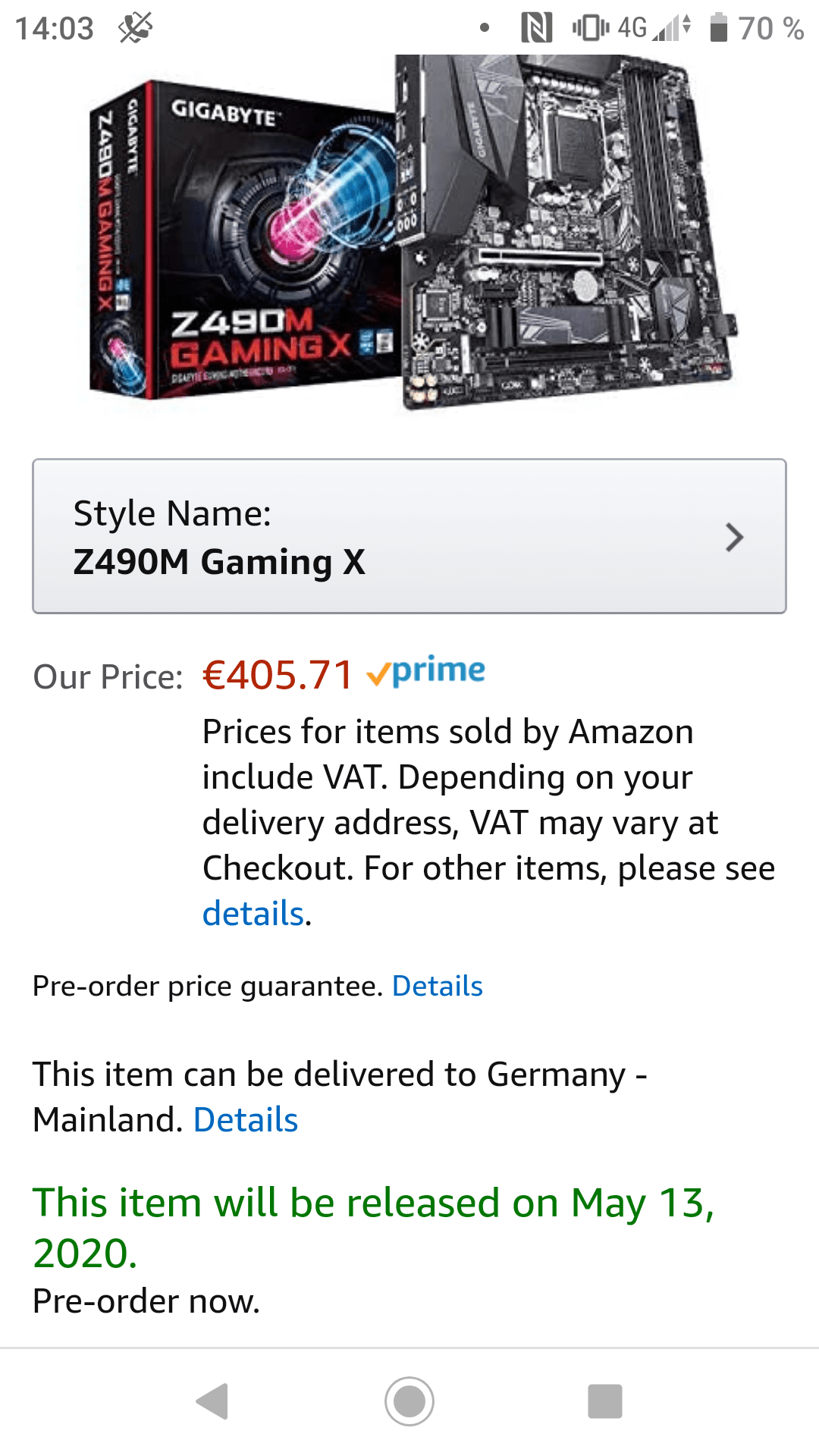This screenshot has width=819, height=1456.
Task: Tap the battery indicator icon
Action: [718, 28]
